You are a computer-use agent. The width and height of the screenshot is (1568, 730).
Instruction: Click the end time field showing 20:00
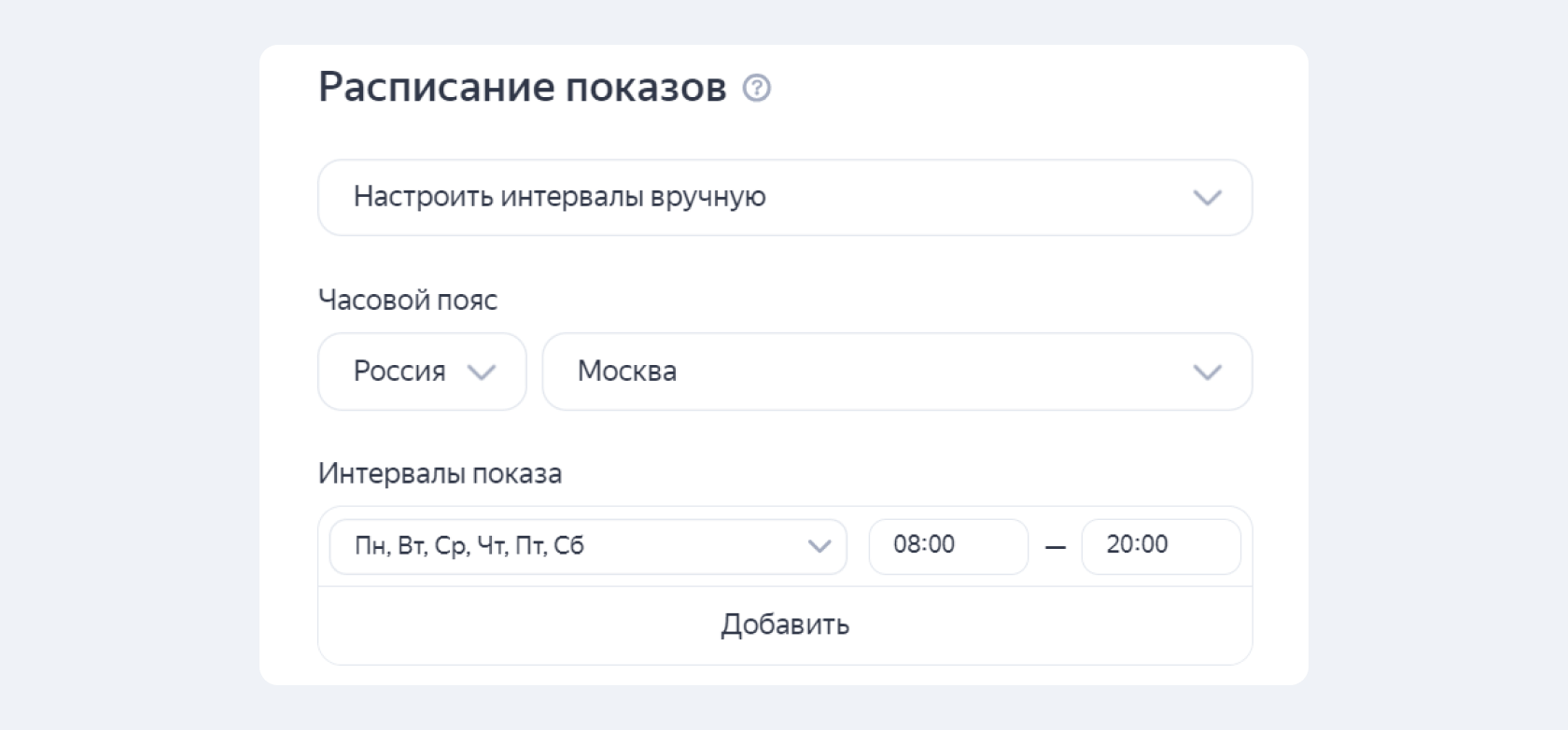[x=1161, y=546]
